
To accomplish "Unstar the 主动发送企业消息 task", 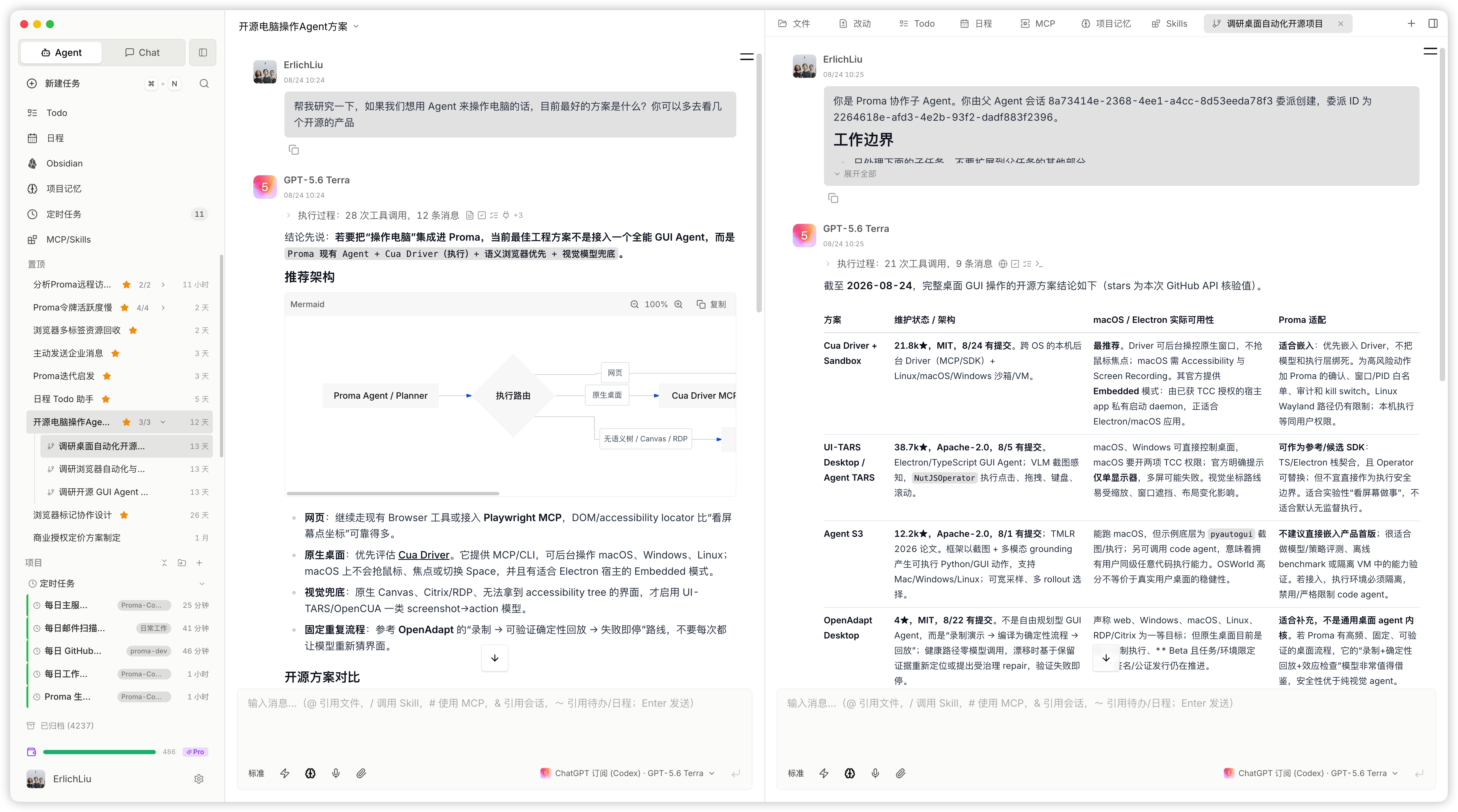I will [115, 354].
